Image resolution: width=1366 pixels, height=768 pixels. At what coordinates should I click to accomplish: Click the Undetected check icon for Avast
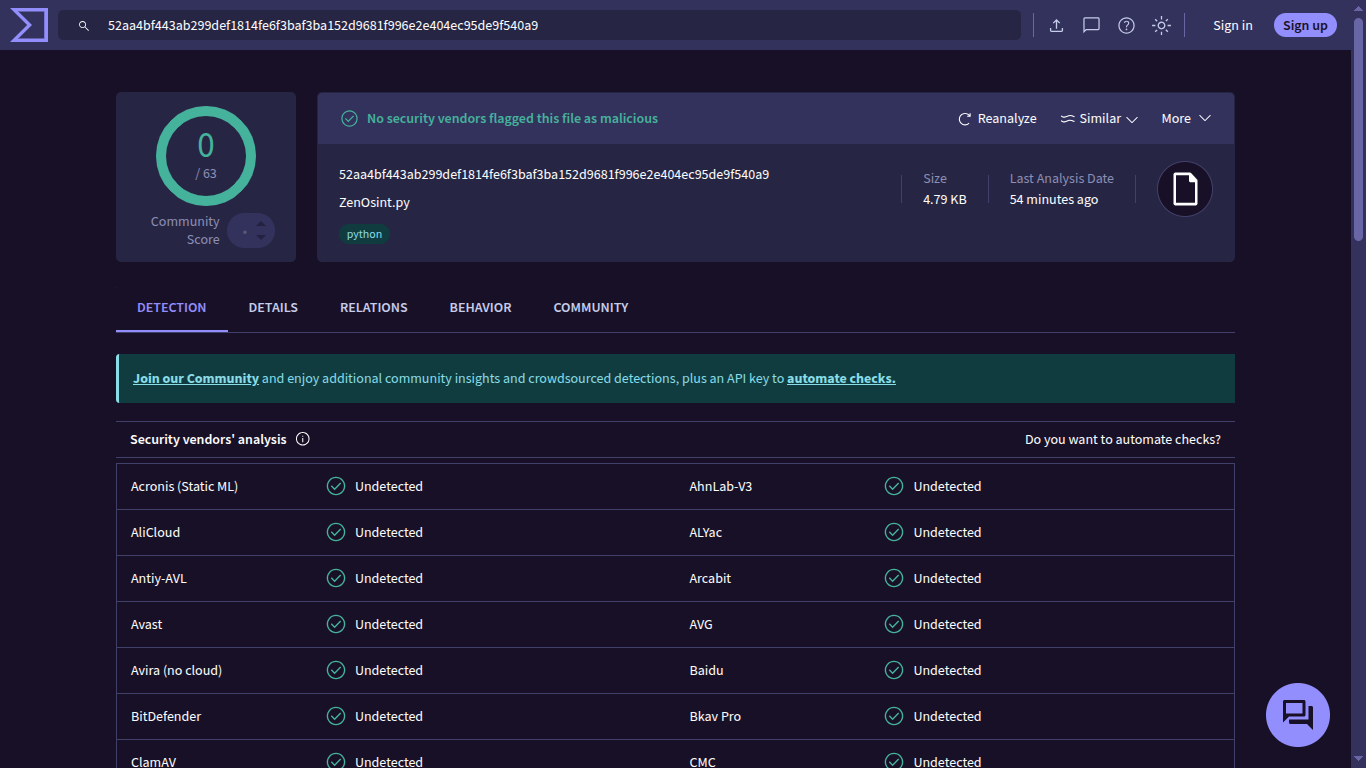pos(336,624)
